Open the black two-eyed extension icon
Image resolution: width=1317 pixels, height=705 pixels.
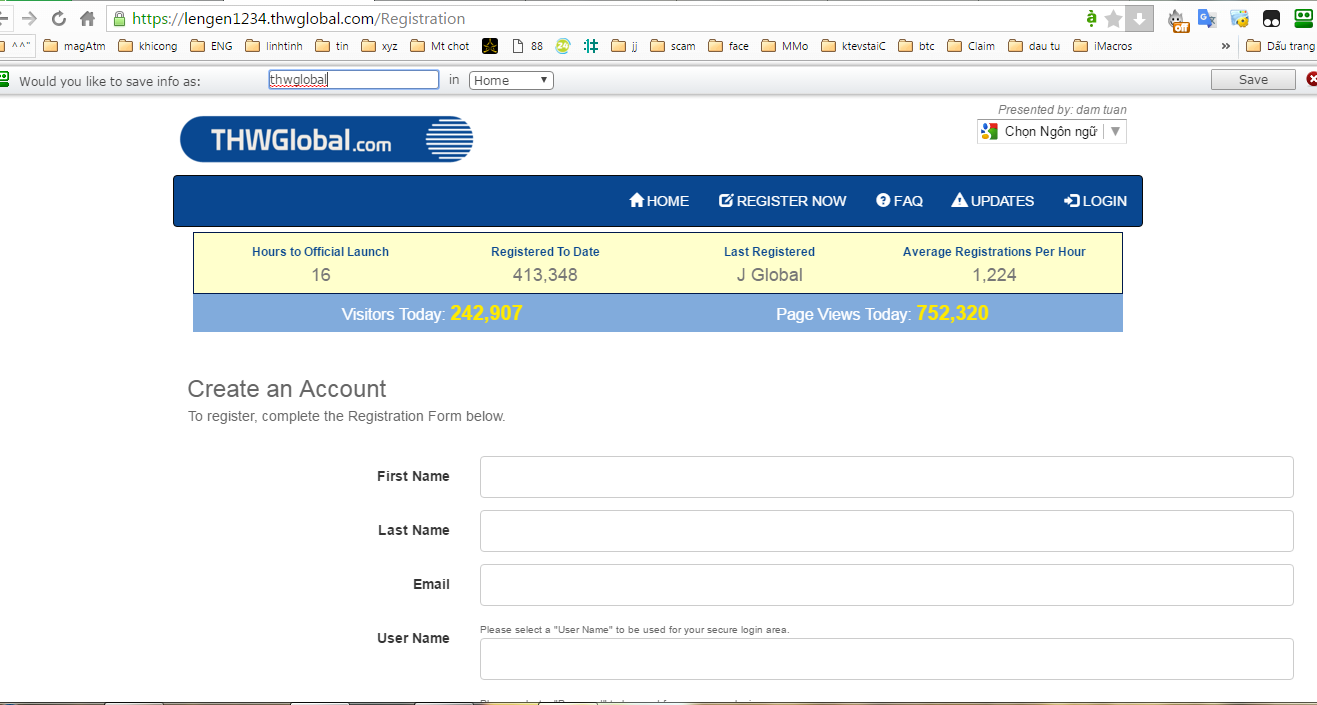(x=1271, y=18)
